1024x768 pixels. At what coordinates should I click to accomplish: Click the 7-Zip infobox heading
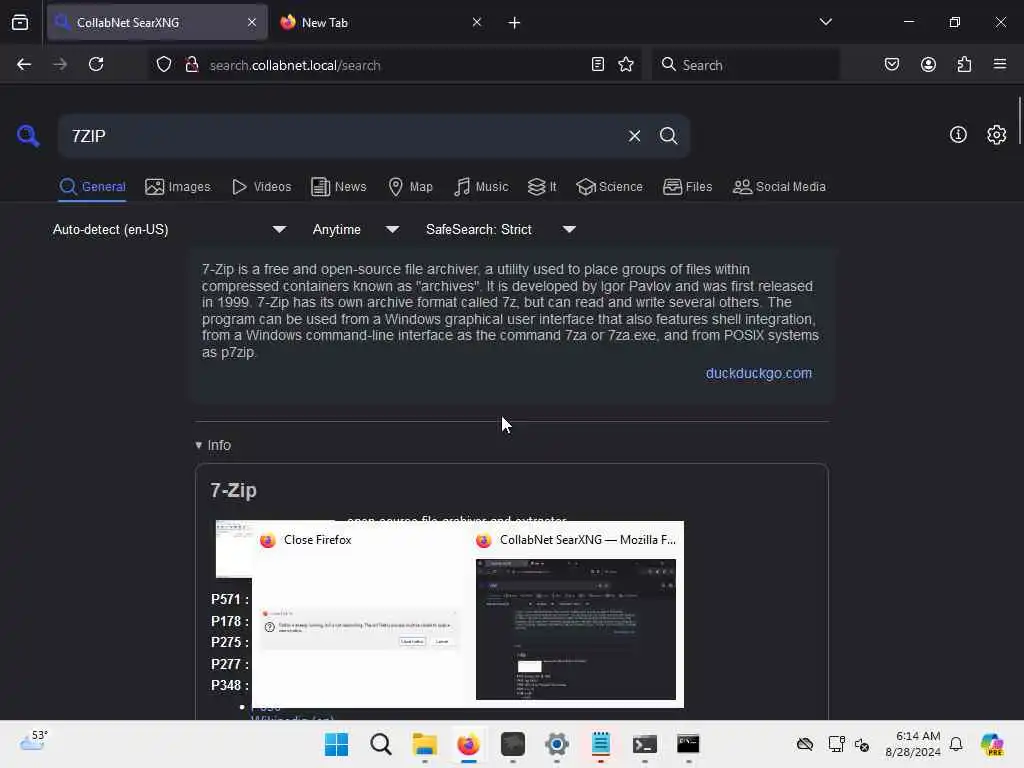pyautogui.click(x=233, y=490)
